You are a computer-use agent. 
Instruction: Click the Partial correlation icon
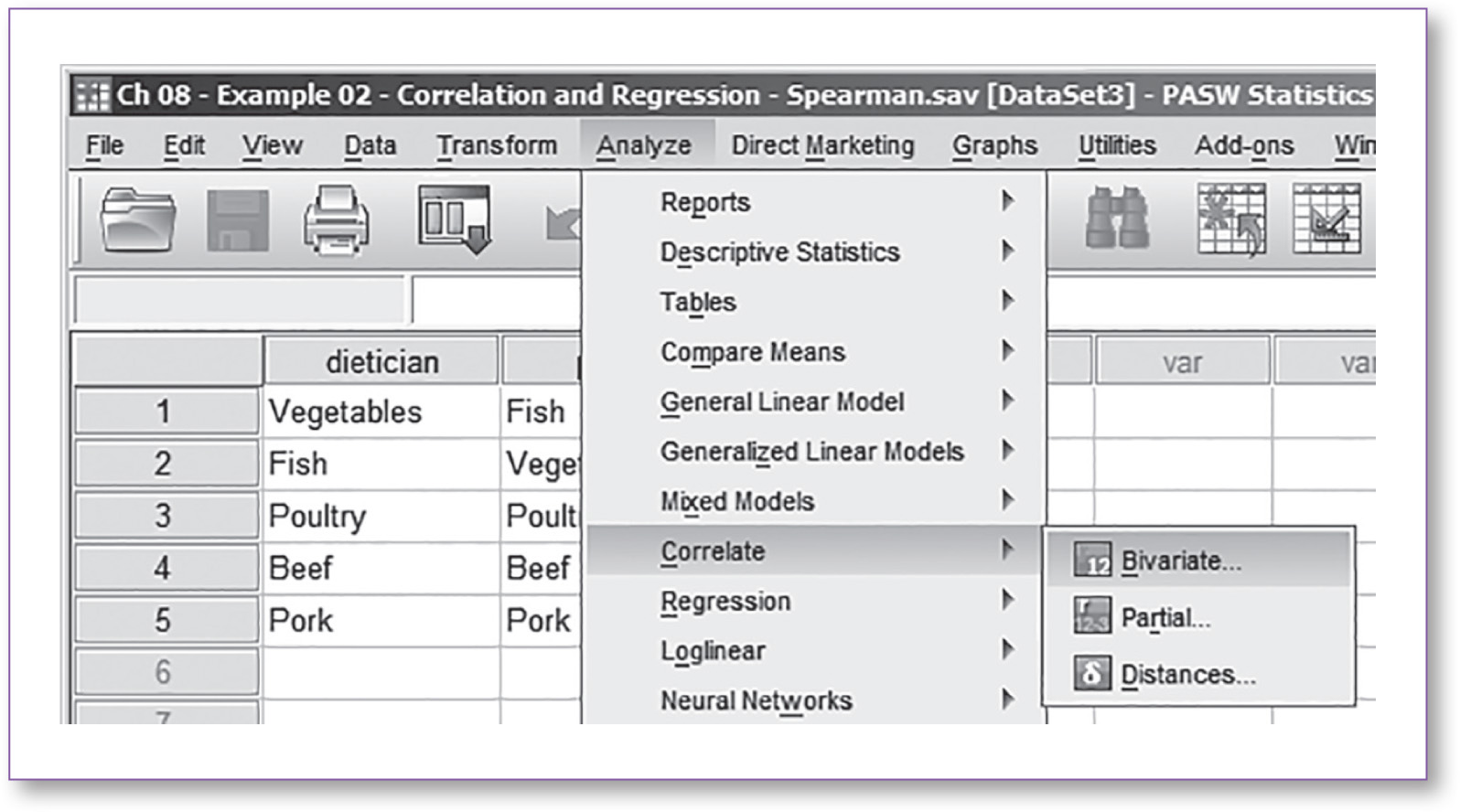point(1092,617)
